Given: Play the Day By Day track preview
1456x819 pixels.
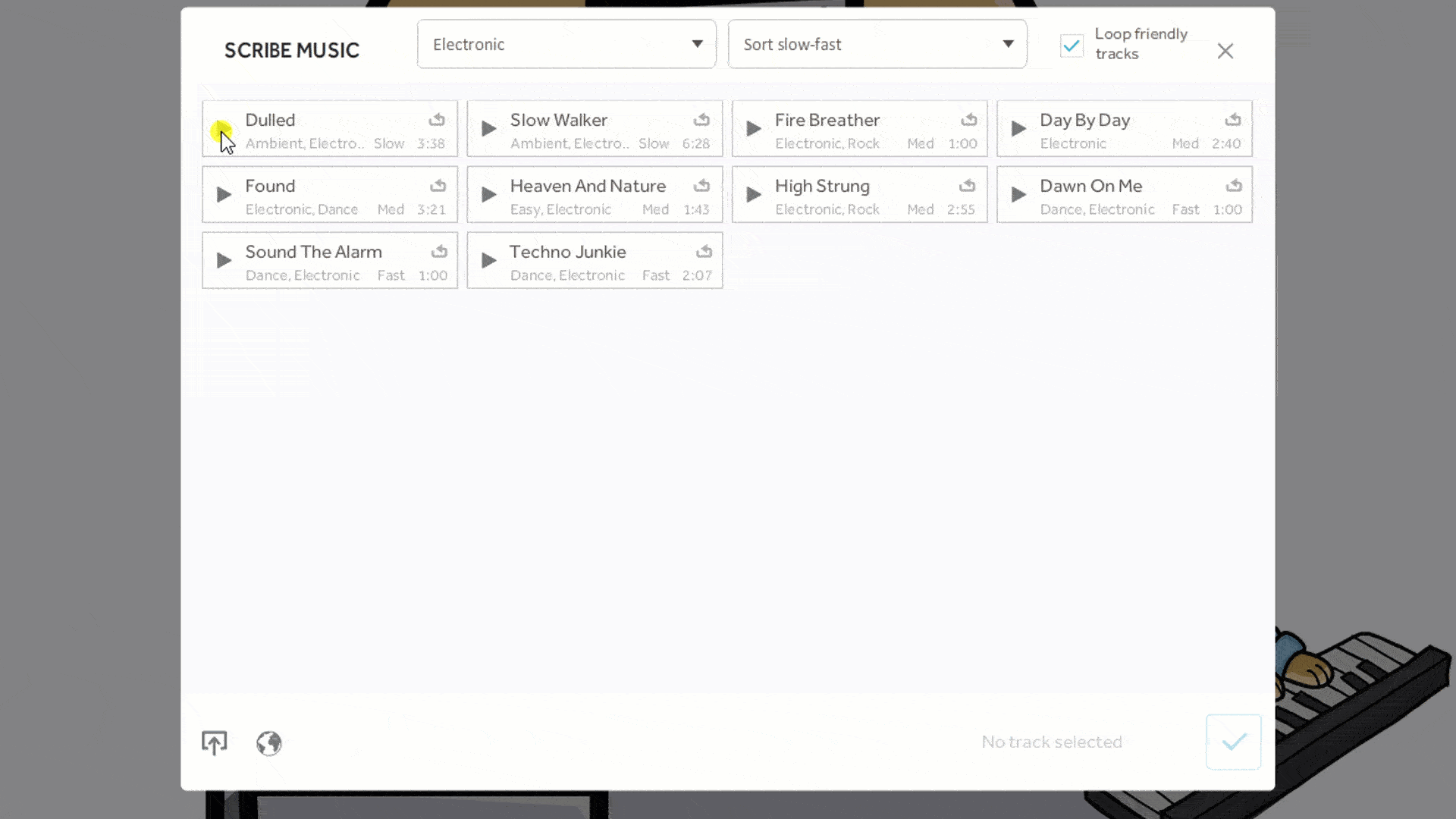Looking at the screenshot, I should tap(1018, 129).
